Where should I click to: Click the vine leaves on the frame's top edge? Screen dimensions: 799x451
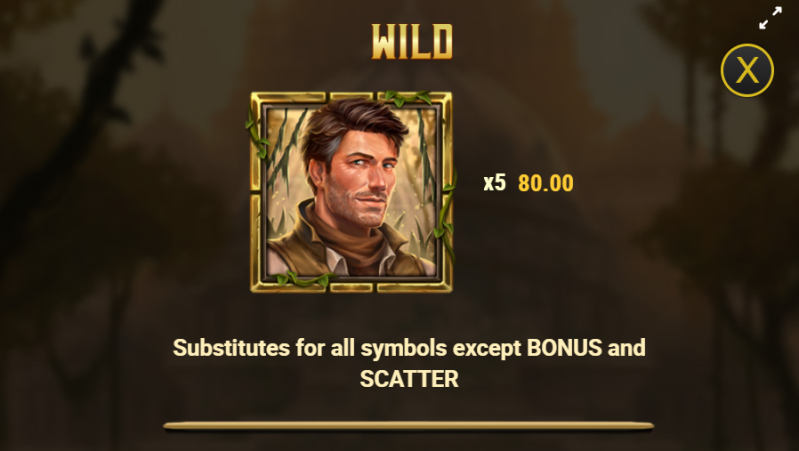pyautogui.click(x=408, y=97)
